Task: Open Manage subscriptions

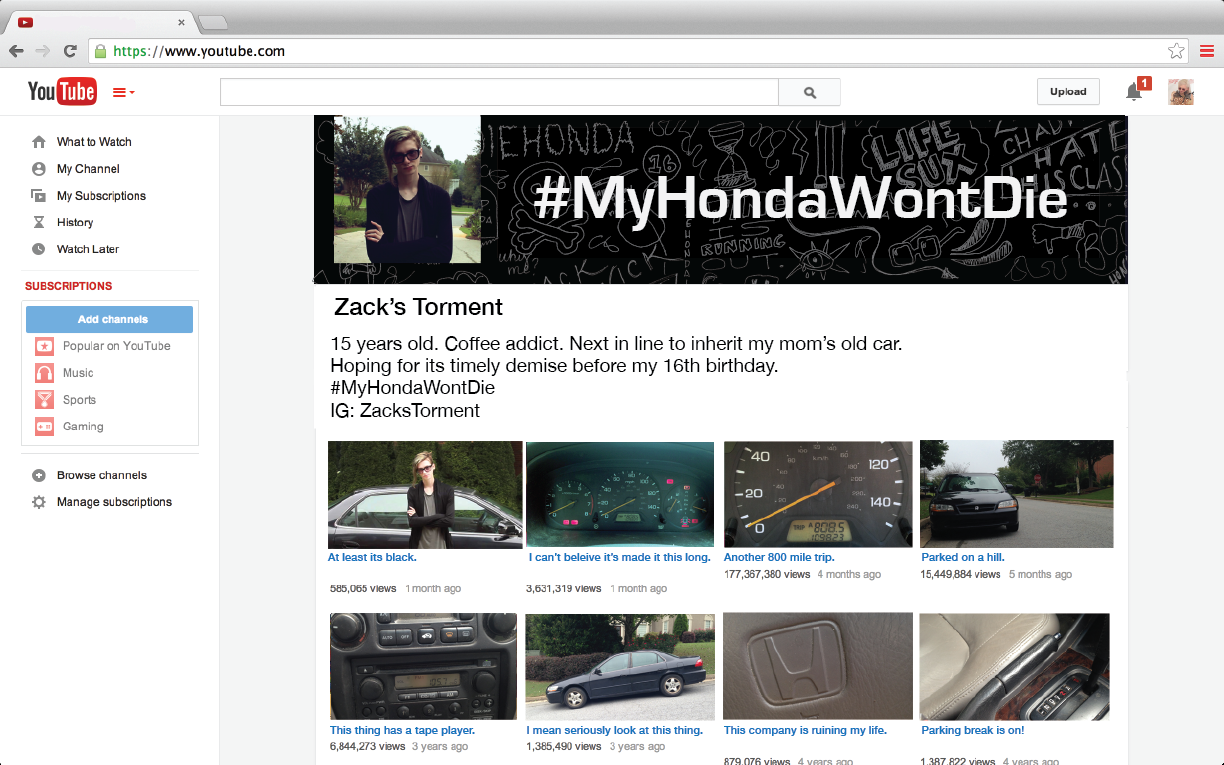Action: (114, 502)
